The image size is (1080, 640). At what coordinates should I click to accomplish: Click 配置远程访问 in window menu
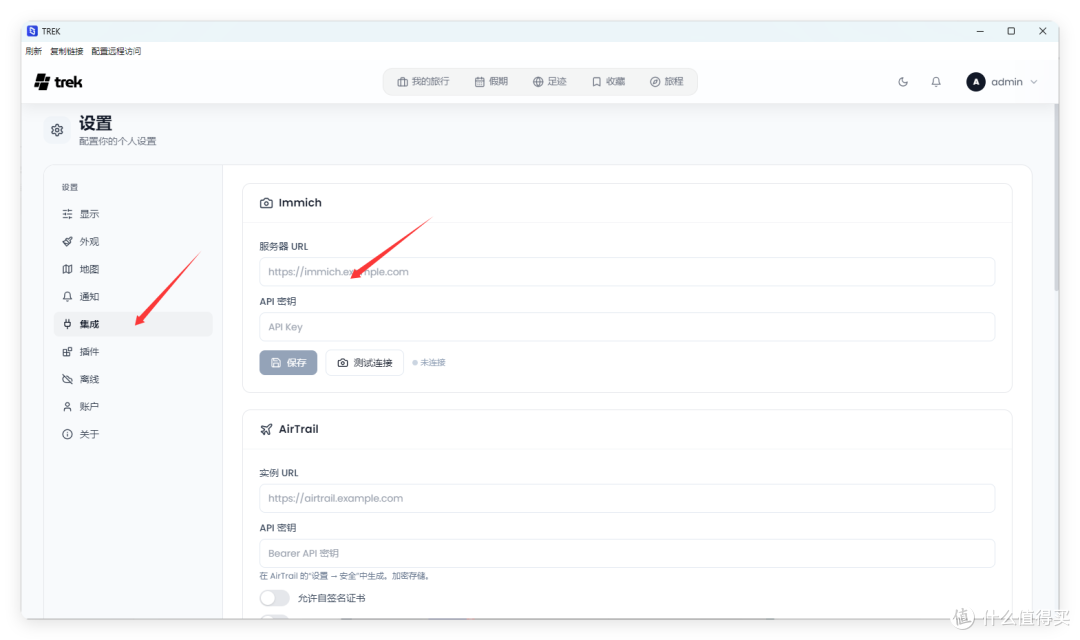(x=116, y=51)
